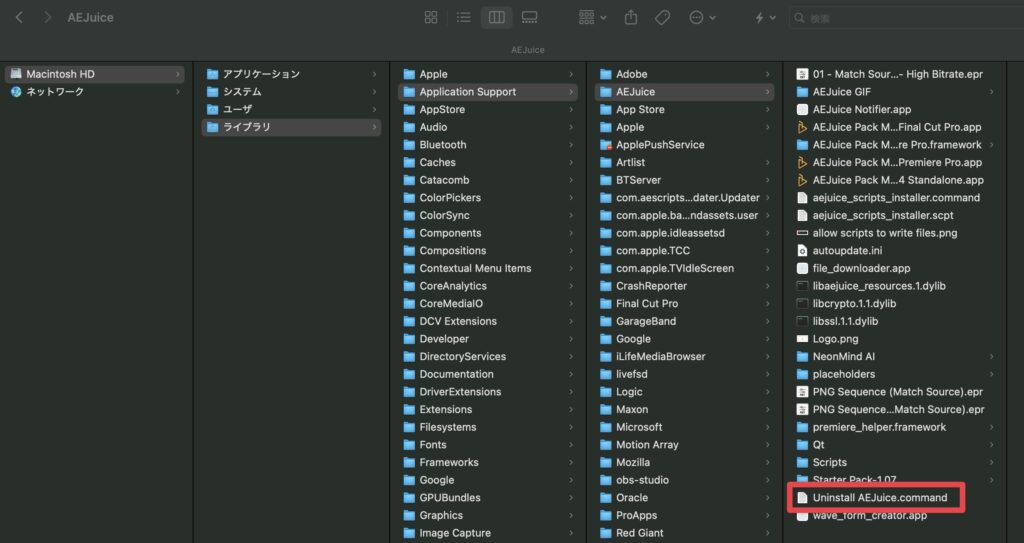Select the Application Support folder
This screenshot has width=1024, height=543.
point(488,91)
